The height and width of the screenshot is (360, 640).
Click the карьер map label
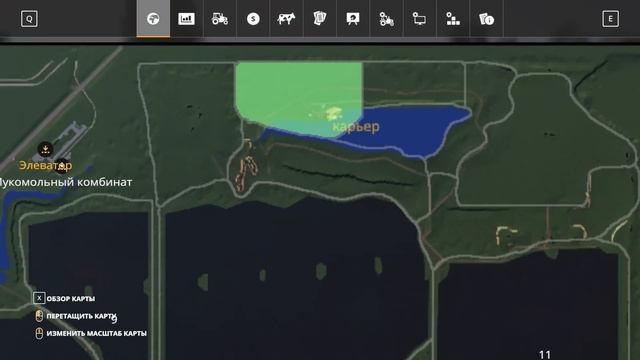(x=356, y=127)
